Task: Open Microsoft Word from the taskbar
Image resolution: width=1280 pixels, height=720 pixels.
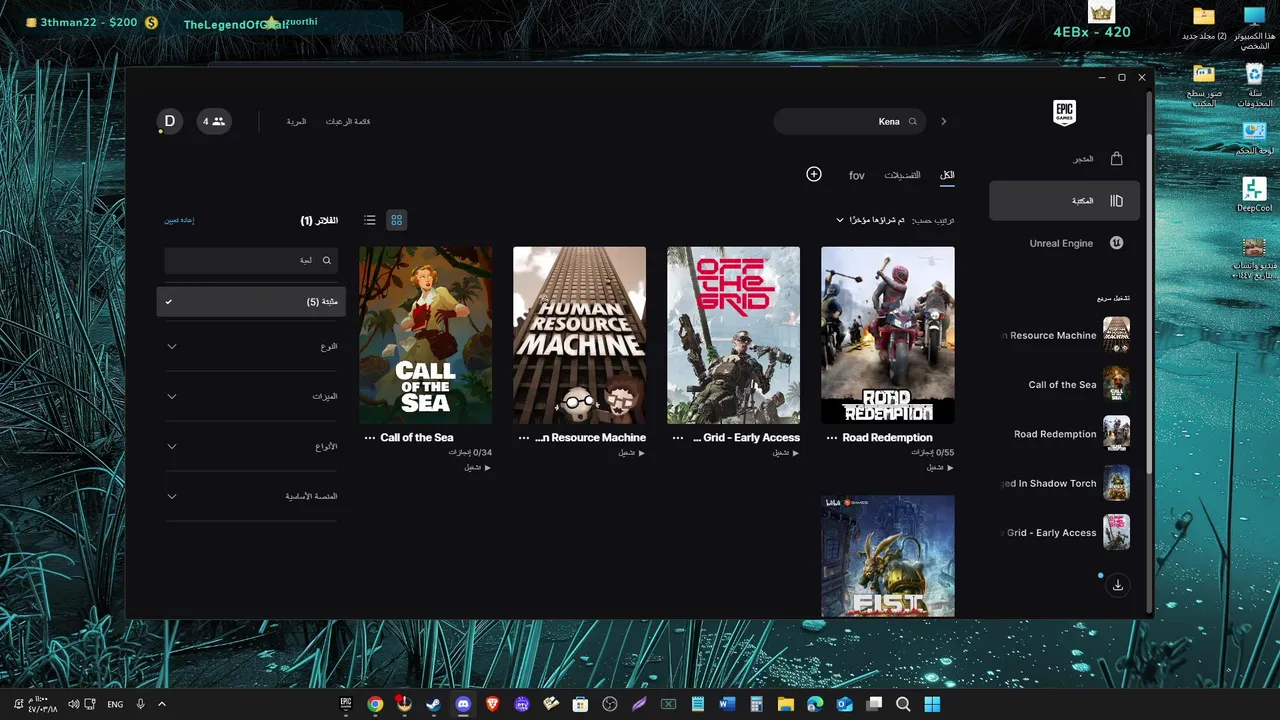Action: click(x=727, y=704)
